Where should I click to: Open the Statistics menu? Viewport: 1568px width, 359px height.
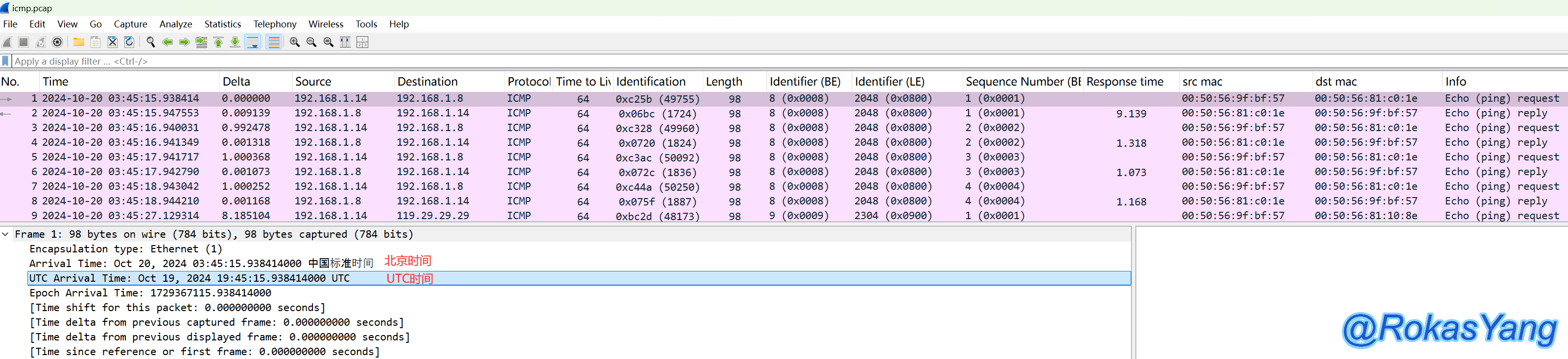222,24
